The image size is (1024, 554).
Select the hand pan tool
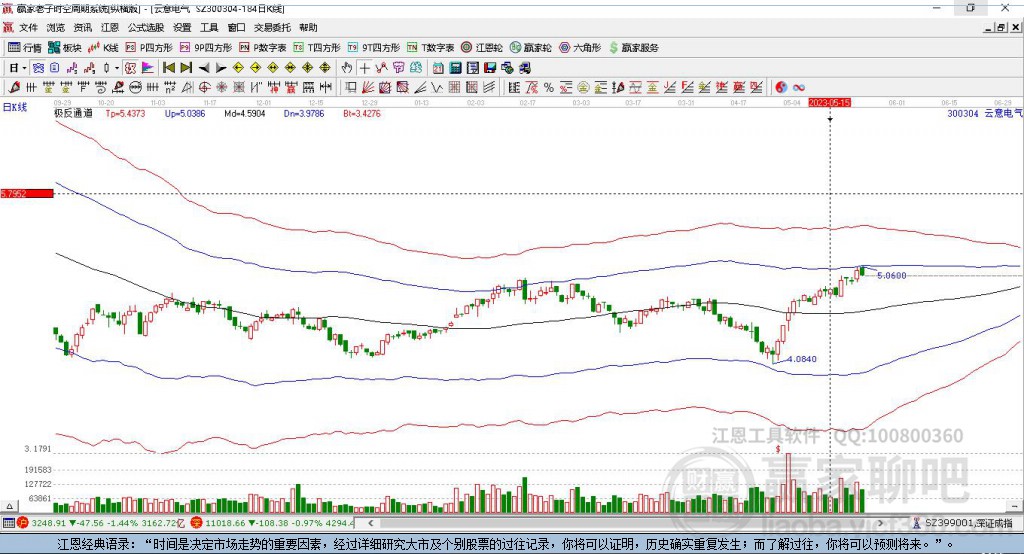coord(347,68)
